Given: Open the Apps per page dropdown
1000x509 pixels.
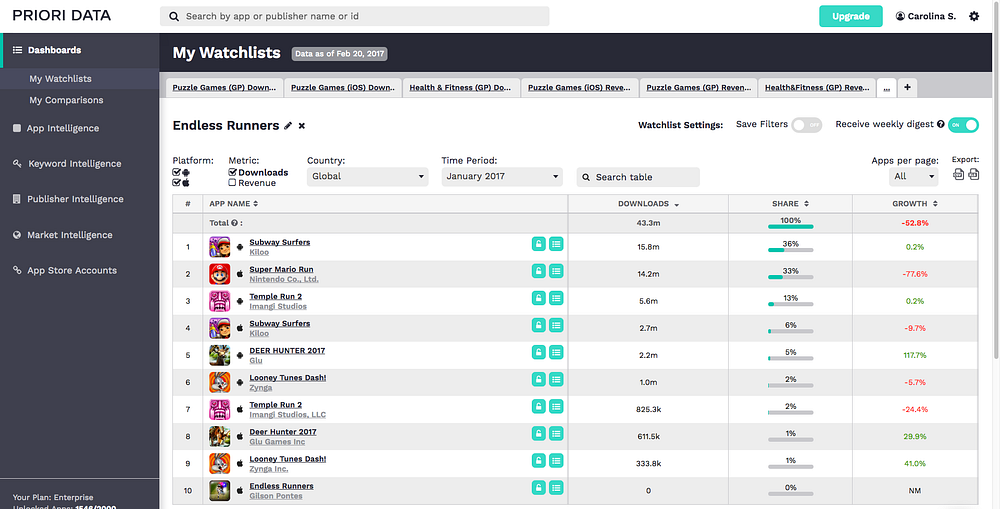Looking at the screenshot, I should coord(913,176).
